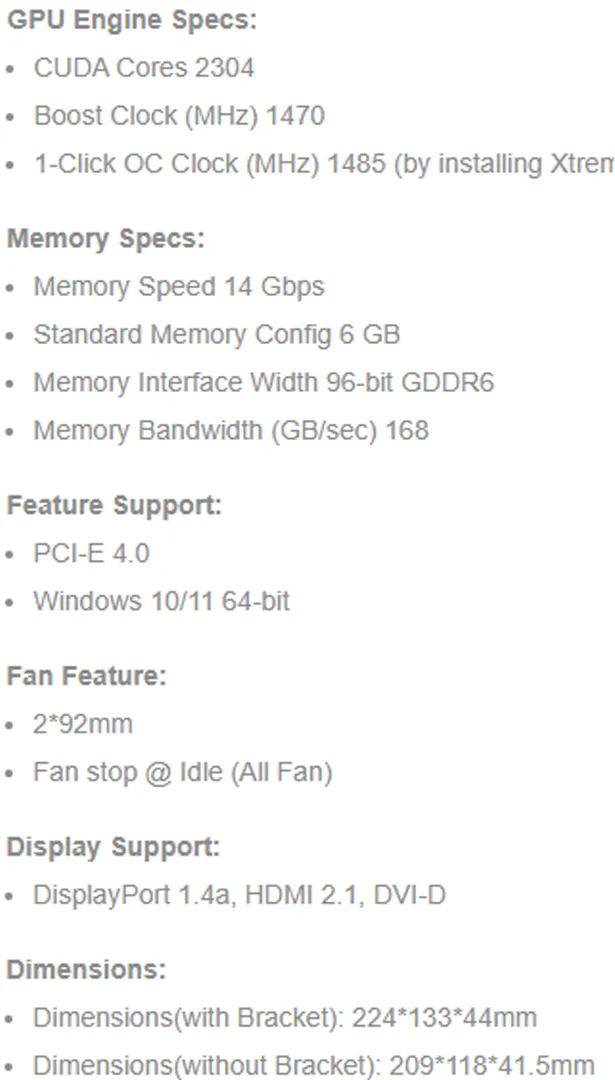Screen dimensions: 615x1080
Task: Select Memory Speed 14 Gbps line
Action: pos(179,287)
